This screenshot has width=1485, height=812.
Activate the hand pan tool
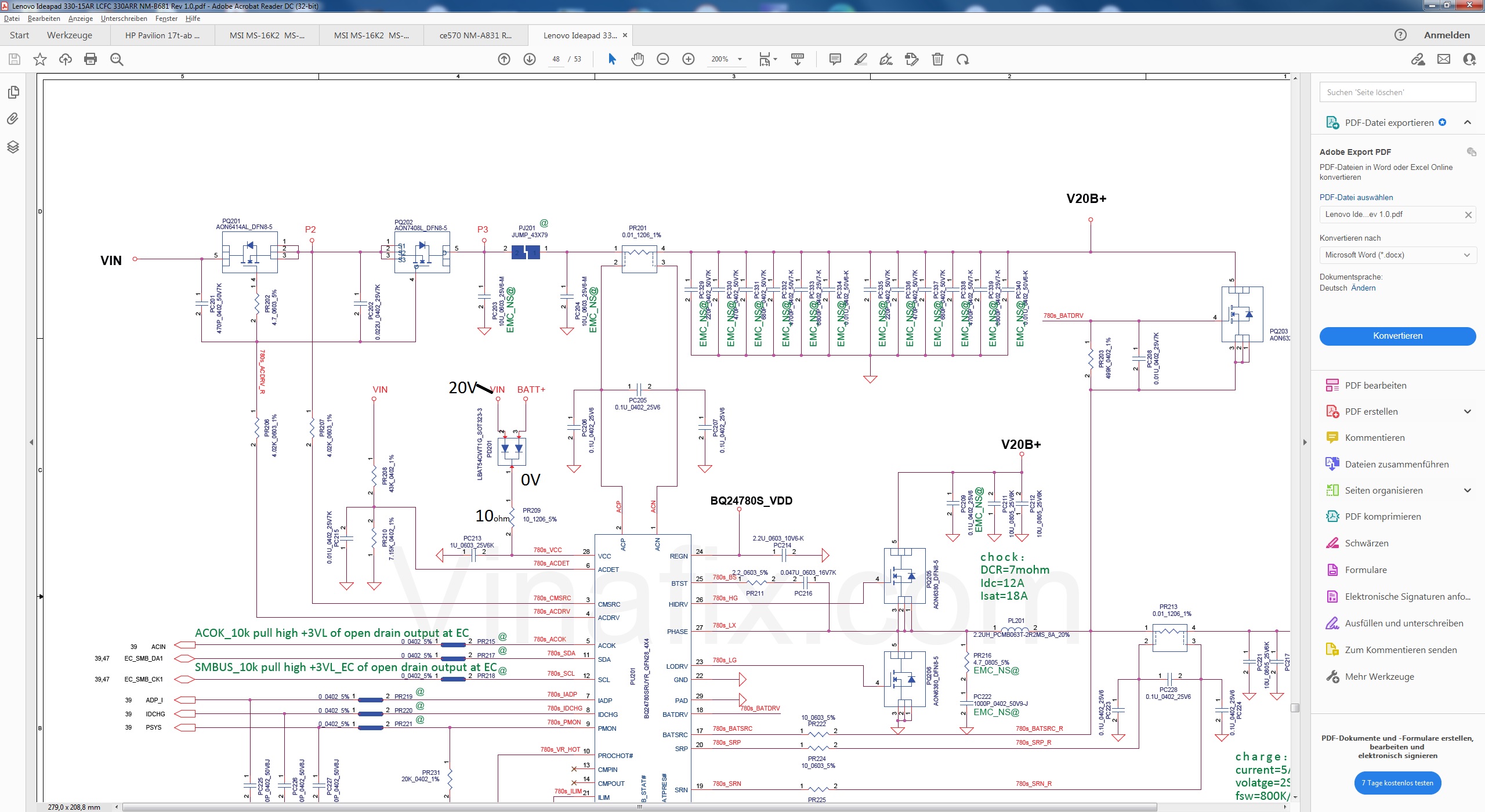pyautogui.click(x=638, y=59)
